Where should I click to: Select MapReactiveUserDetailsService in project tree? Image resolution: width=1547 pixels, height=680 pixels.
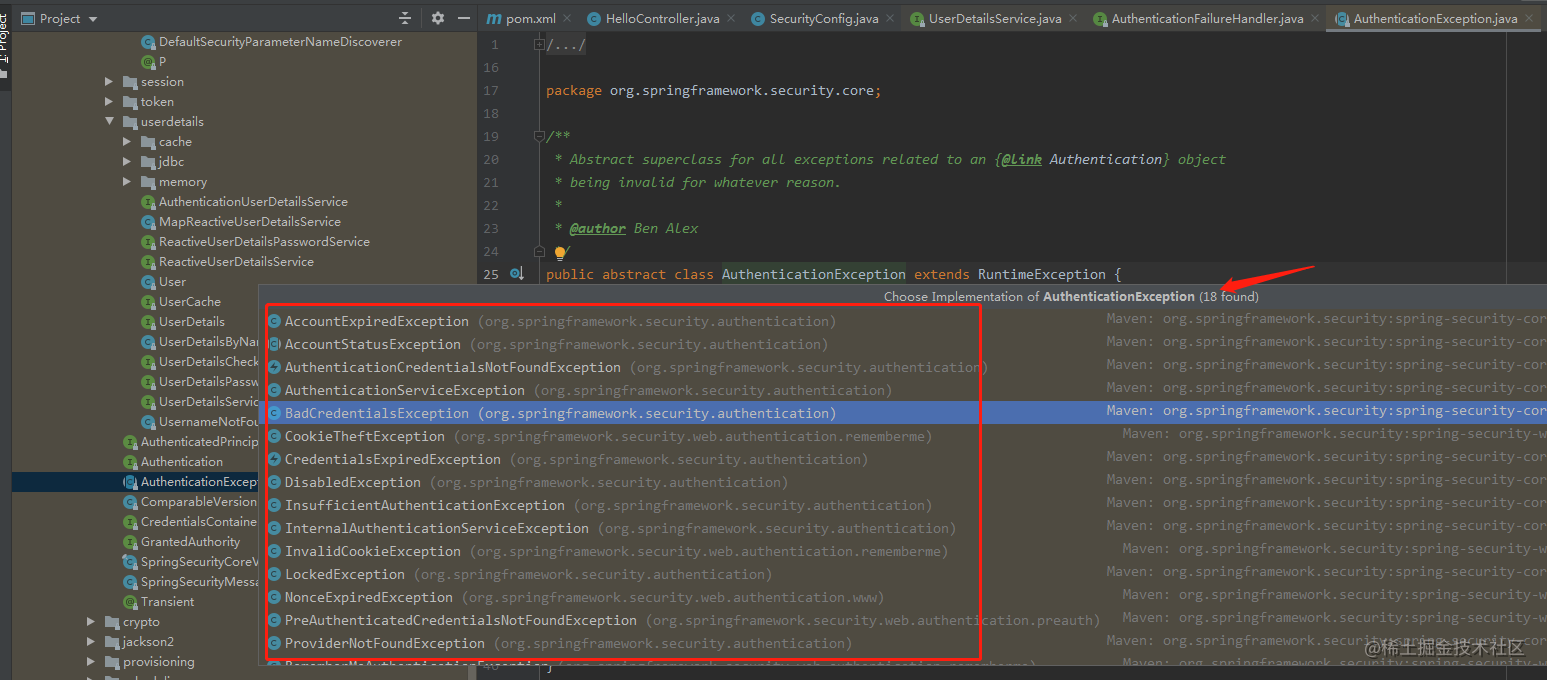tap(250, 222)
